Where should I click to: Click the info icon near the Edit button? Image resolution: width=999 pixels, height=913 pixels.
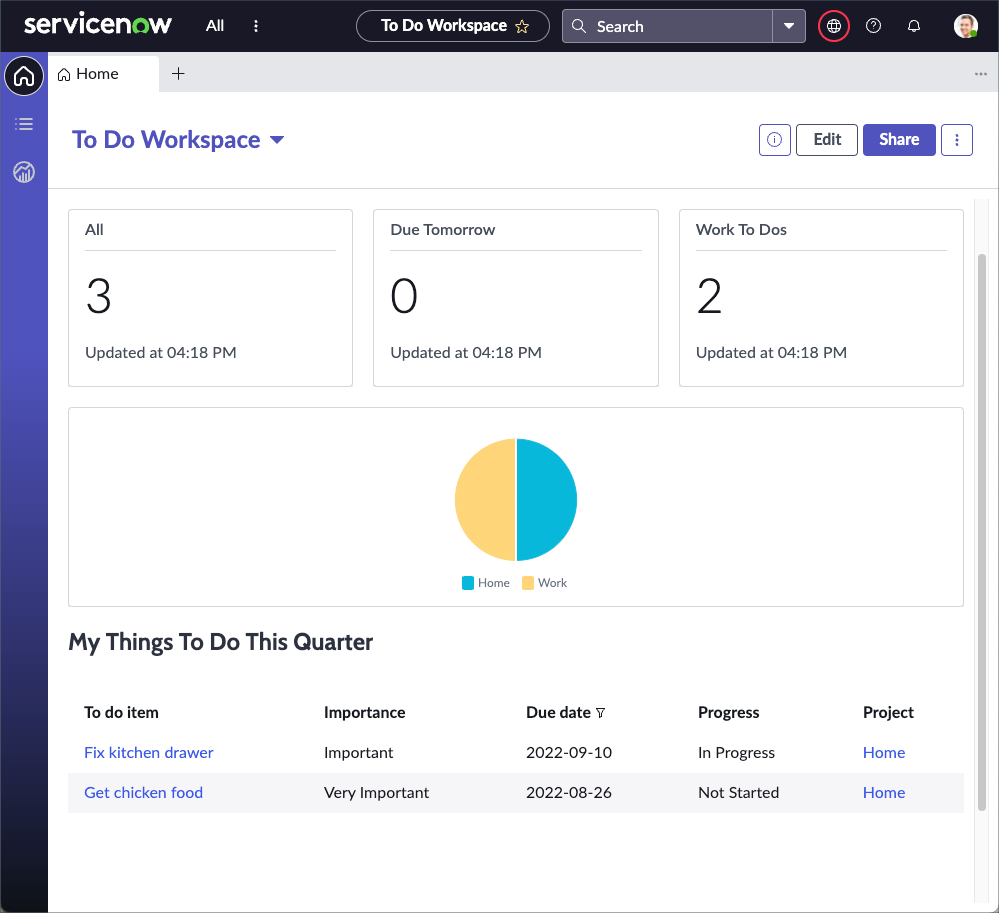pos(774,140)
